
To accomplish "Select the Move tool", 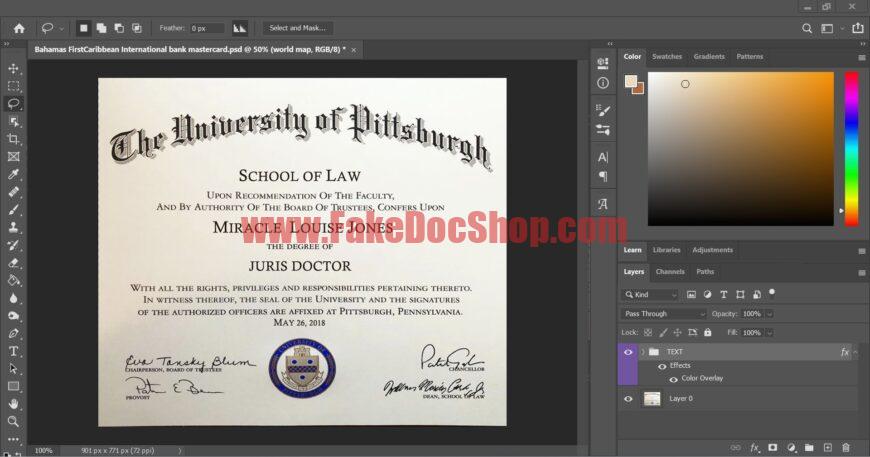I will pyautogui.click(x=13, y=68).
